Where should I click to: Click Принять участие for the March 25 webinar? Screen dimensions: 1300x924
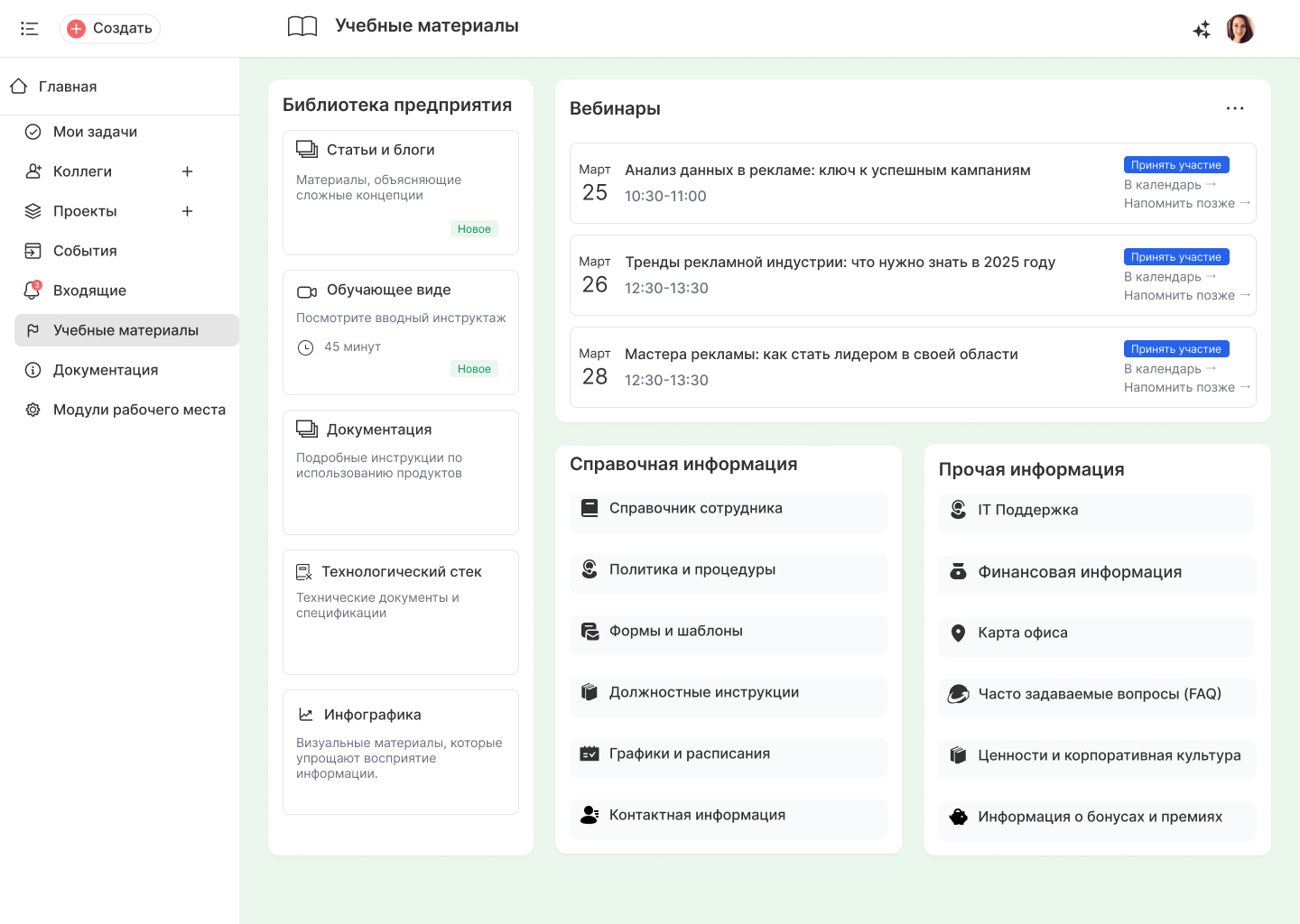(x=1176, y=165)
